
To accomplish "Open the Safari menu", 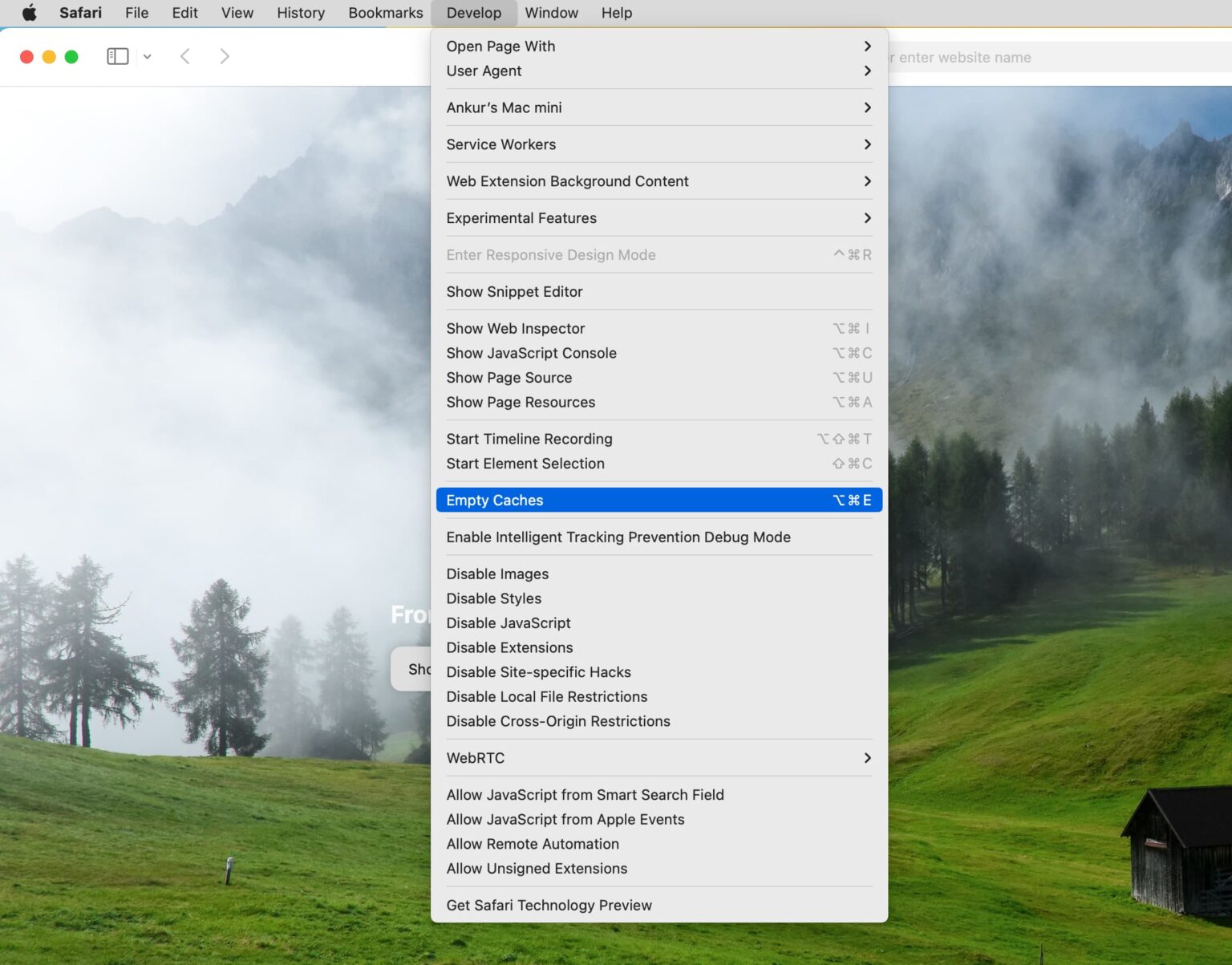I will 80,13.
